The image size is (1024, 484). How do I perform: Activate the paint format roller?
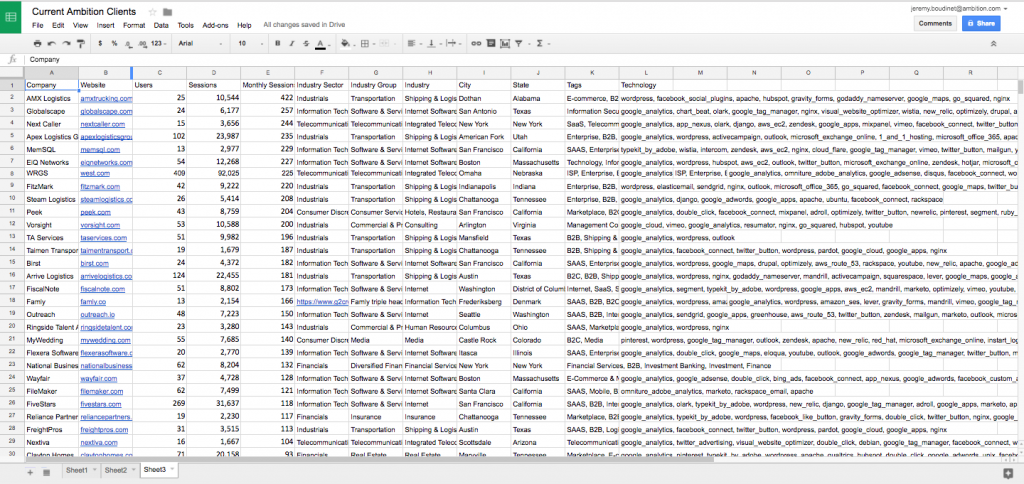point(81,44)
